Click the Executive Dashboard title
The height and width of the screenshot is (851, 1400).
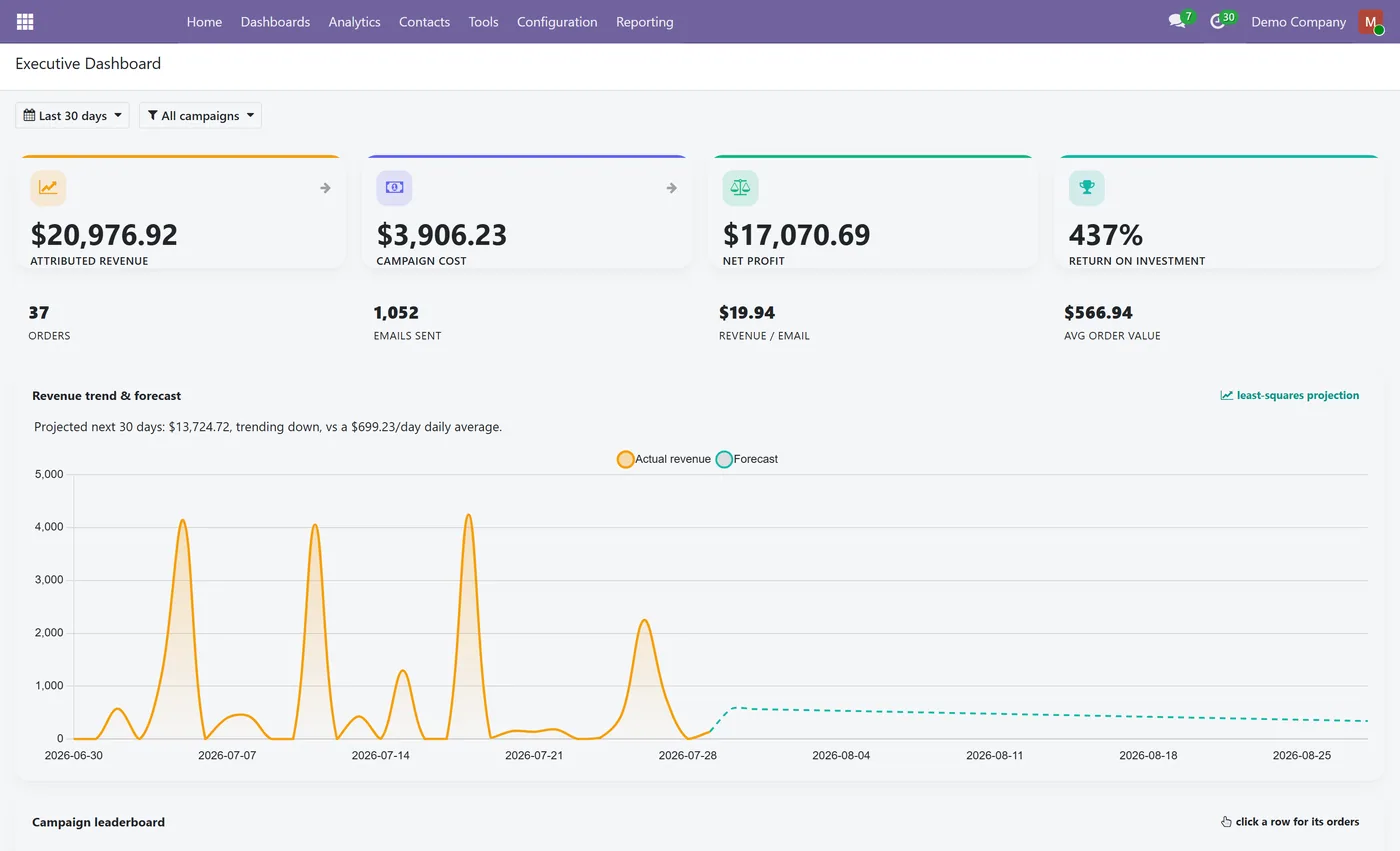point(88,63)
